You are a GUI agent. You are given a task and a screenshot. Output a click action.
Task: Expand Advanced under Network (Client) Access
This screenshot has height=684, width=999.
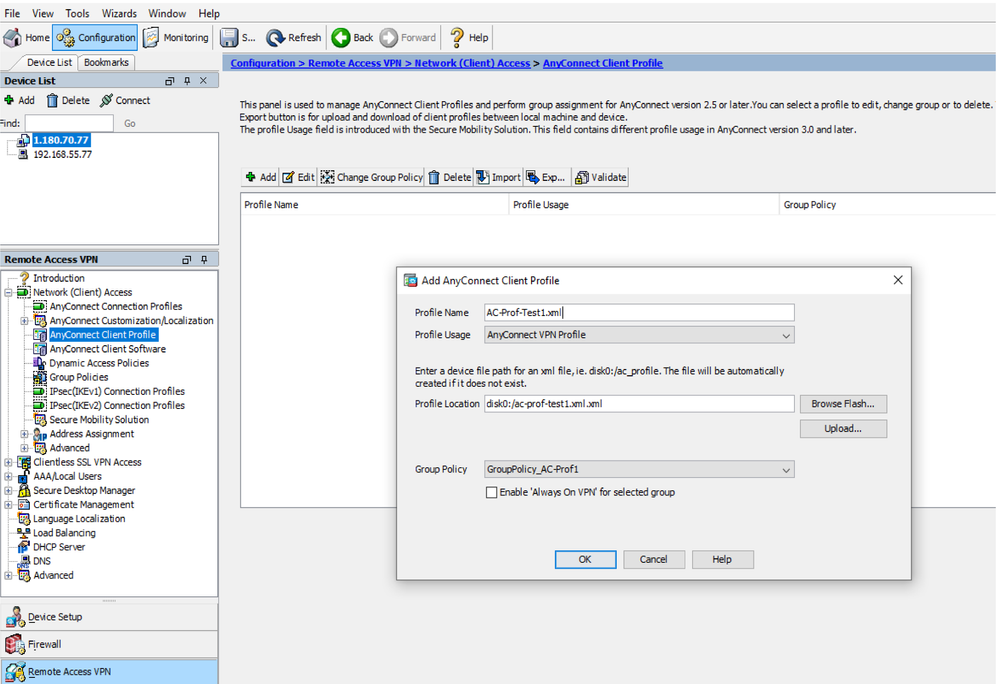pyautogui.click(x=24, y=448)
